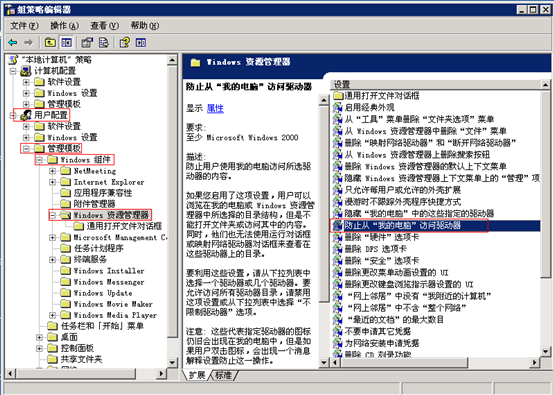Select 删除更改菜单动画设置的 UI
The image size is (554, 395).
point(396,272)
